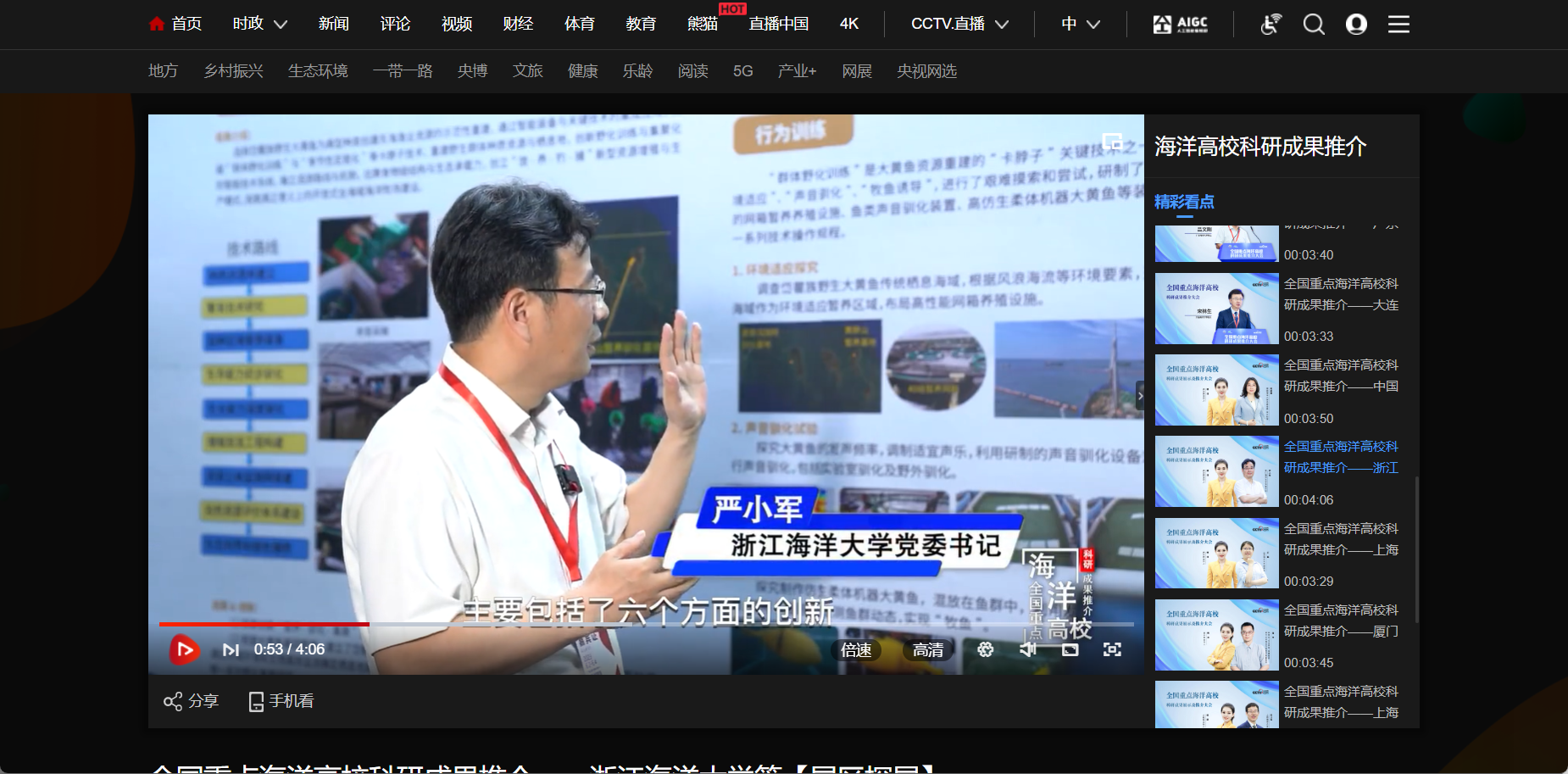1568x774 pixels.
Task: Open the 评论 nav item
Action: (395, 24)
